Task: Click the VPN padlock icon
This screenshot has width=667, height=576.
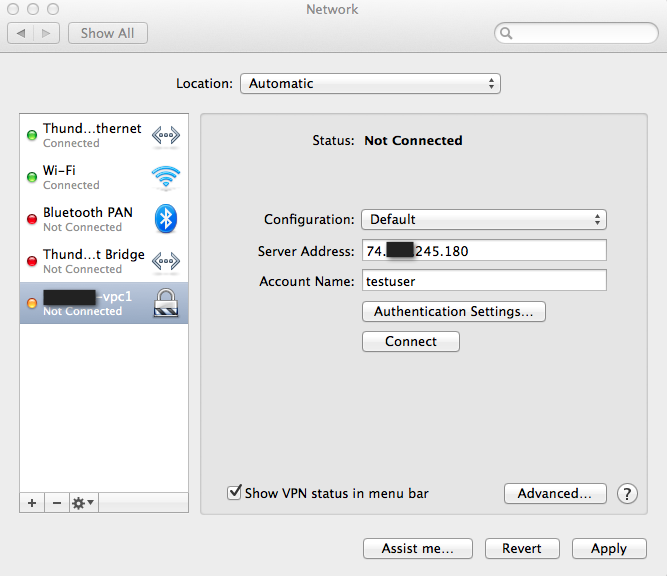Action: point(165,303)
